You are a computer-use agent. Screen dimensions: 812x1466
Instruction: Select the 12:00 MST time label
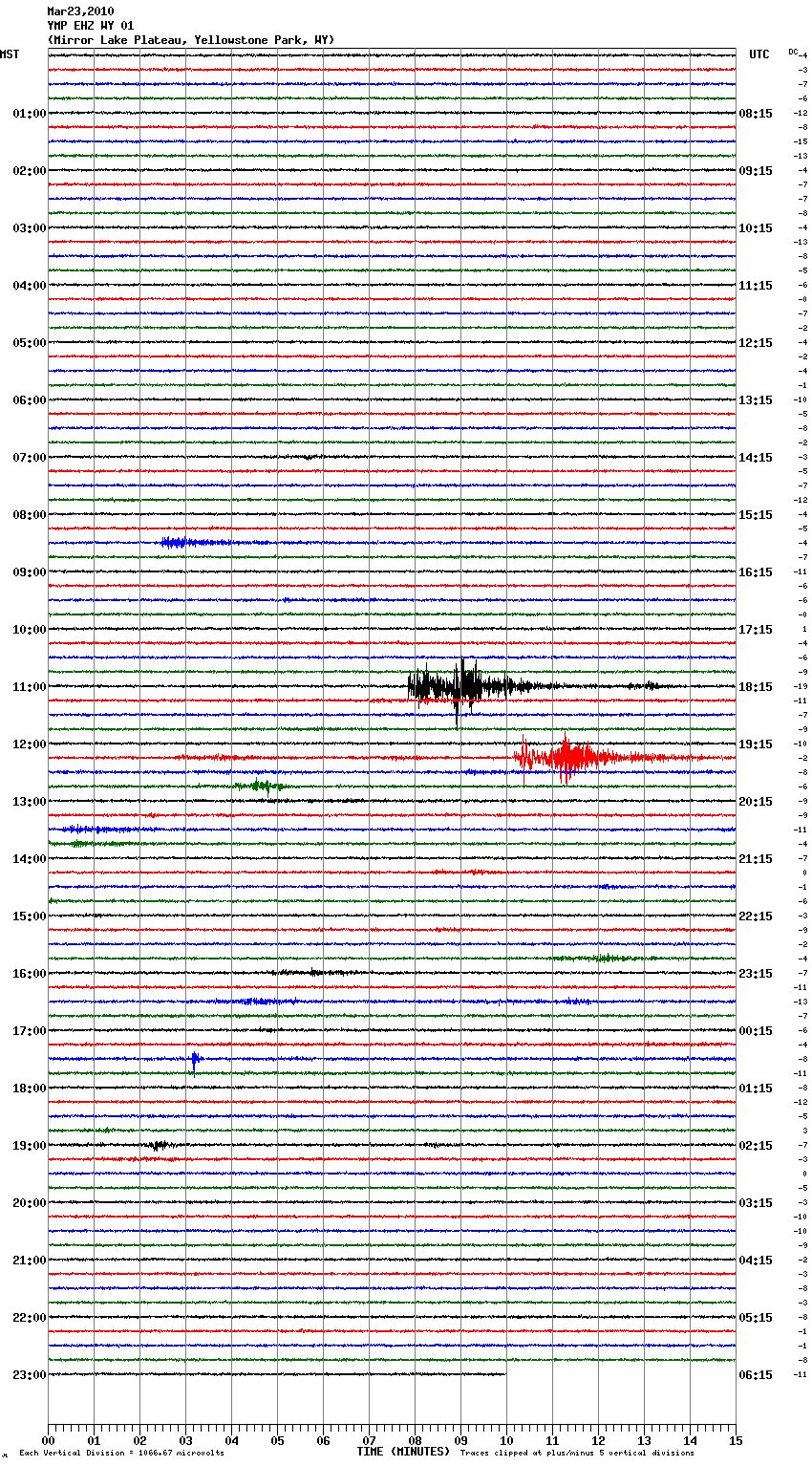tap(29, 744)
